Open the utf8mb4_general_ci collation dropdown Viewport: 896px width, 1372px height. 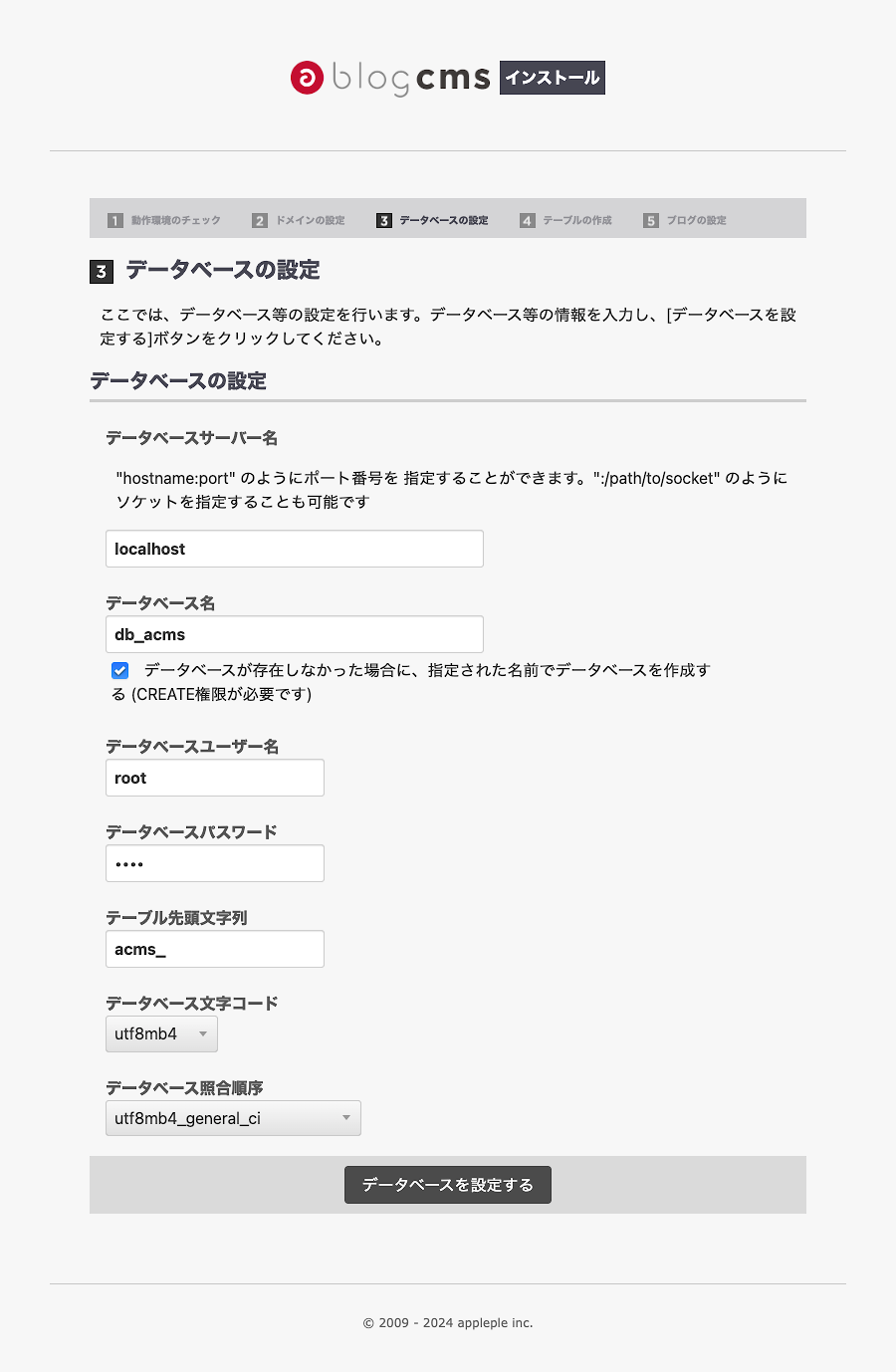pos(233,1118)
